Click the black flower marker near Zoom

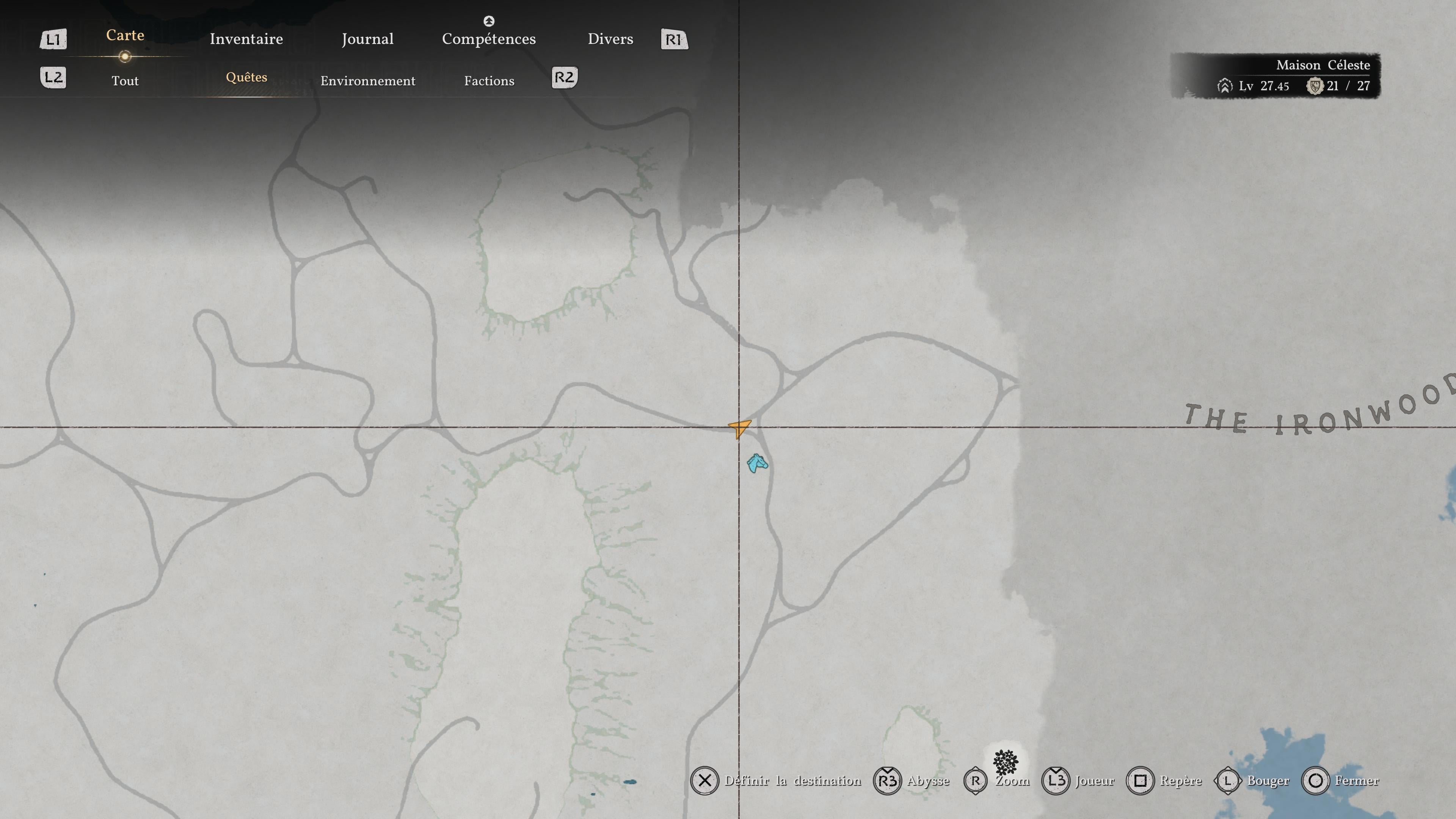[1006, 763]
